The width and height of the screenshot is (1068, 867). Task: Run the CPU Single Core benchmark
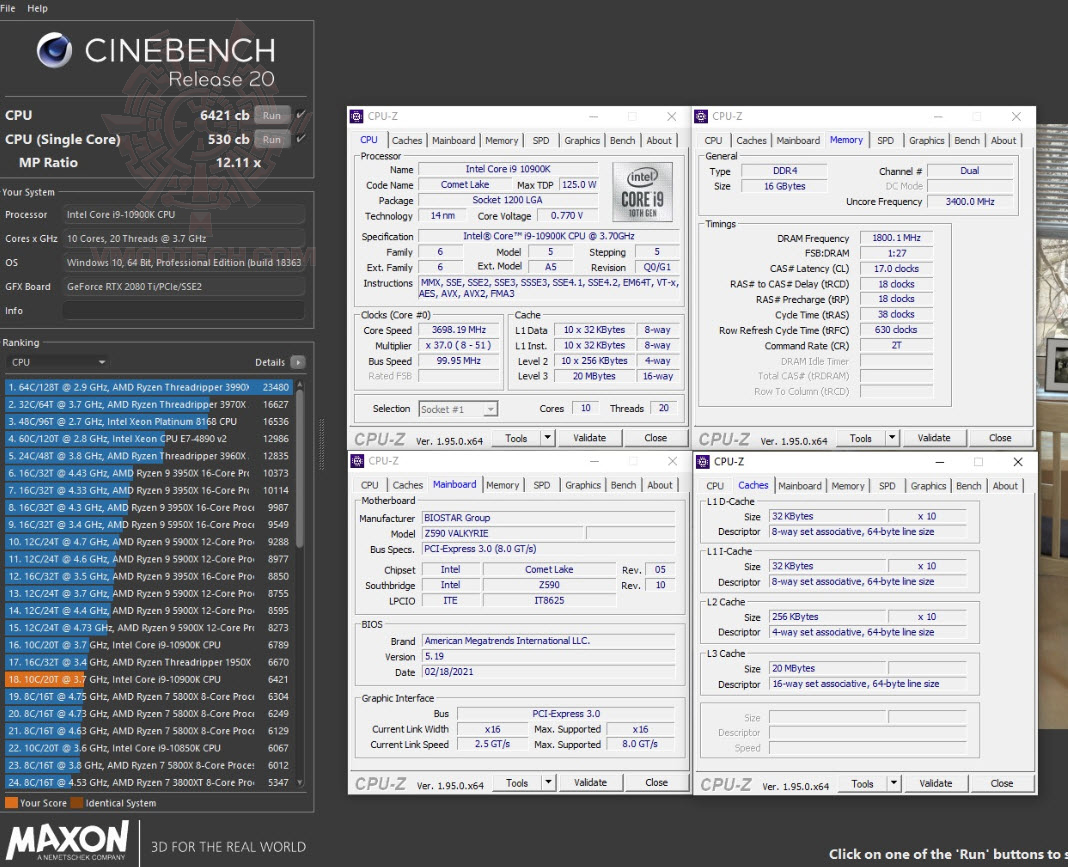[x=272, y=139]
